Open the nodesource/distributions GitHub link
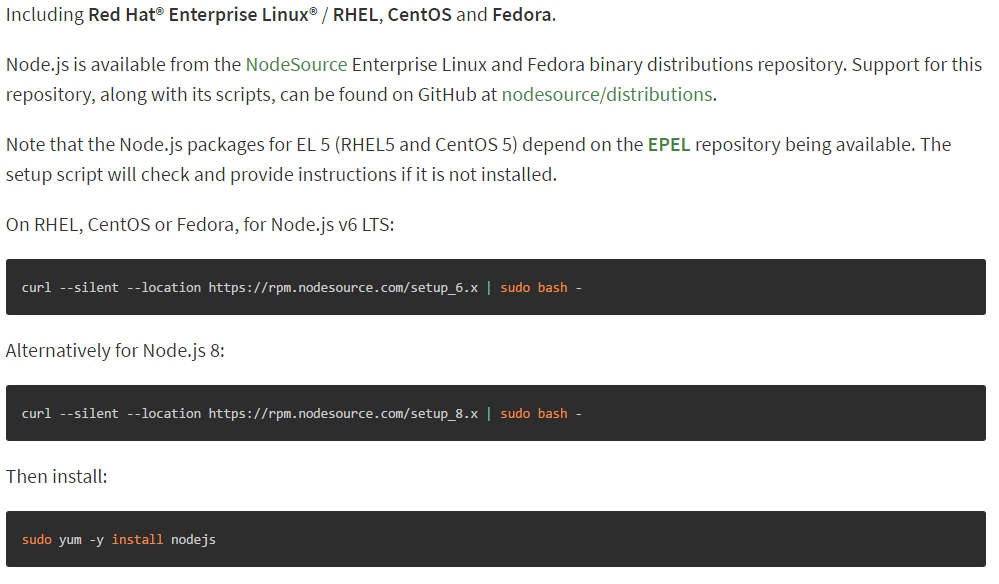The image size is (999, 584). tap(607, 95)
